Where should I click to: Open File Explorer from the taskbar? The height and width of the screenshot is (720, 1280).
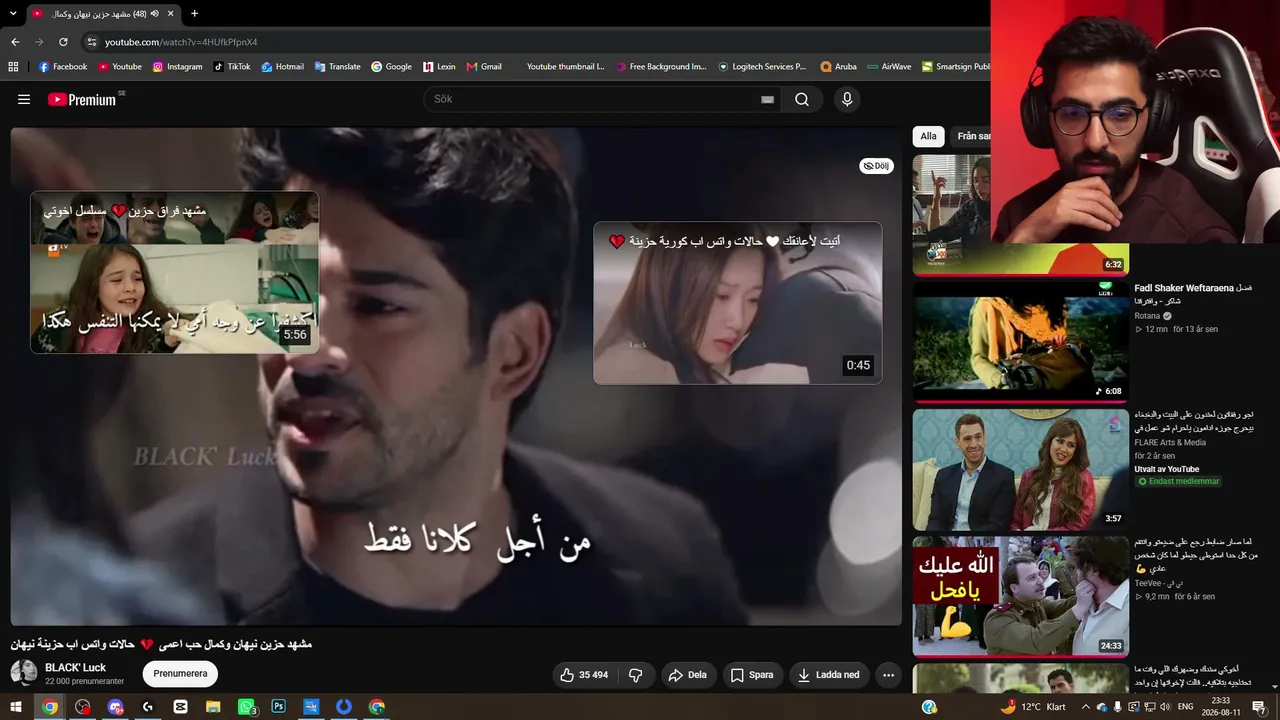213,706
